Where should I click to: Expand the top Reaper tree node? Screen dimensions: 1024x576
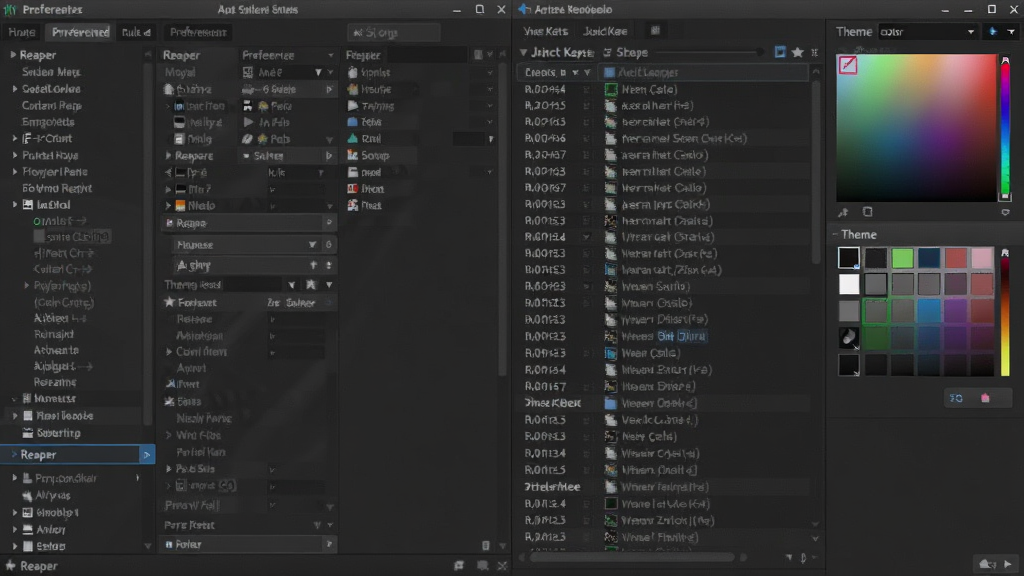click(12, 55)
